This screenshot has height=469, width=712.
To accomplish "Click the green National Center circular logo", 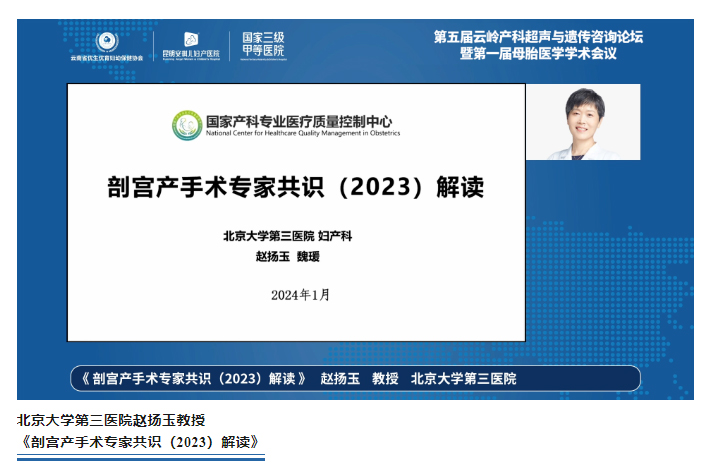I will pyautogui.click(x=186, y=125).
